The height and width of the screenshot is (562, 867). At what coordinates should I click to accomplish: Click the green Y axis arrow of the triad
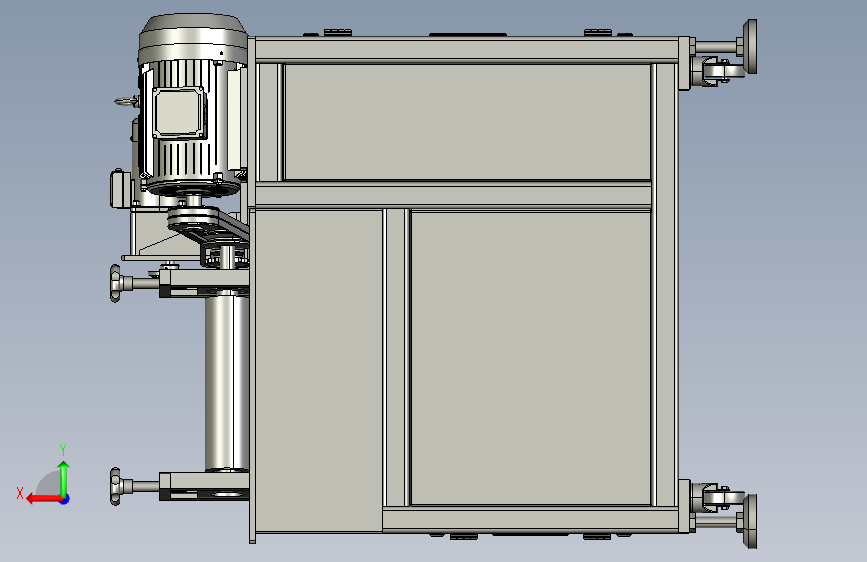click(64, 479)
